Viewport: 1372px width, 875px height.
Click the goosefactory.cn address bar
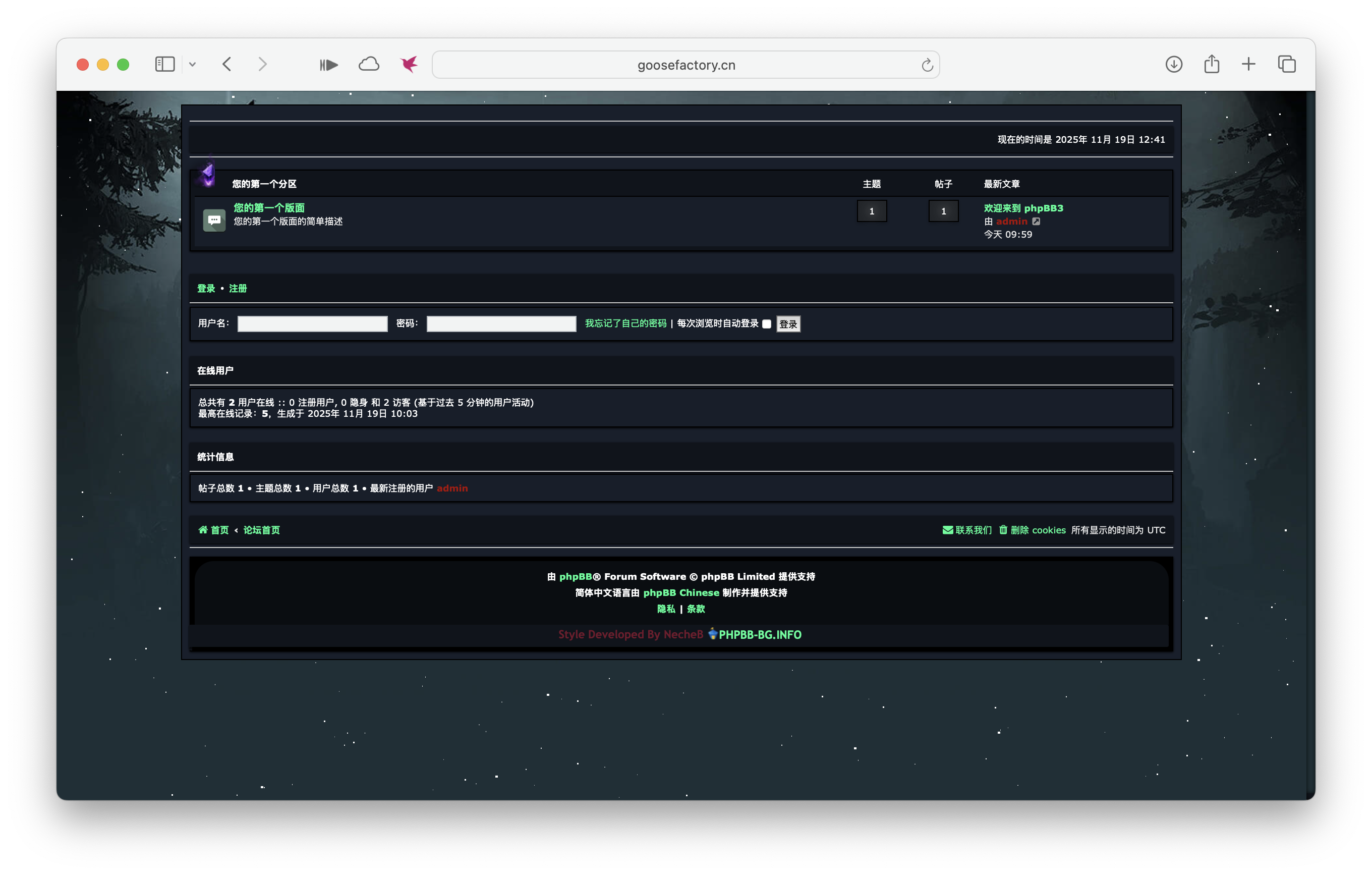685,65
